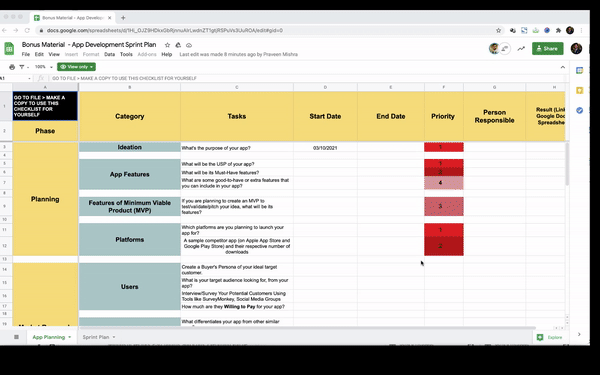Select the Planning phase cell
Image resolution: width=600 pixels, height=375 pixels.
45,199
